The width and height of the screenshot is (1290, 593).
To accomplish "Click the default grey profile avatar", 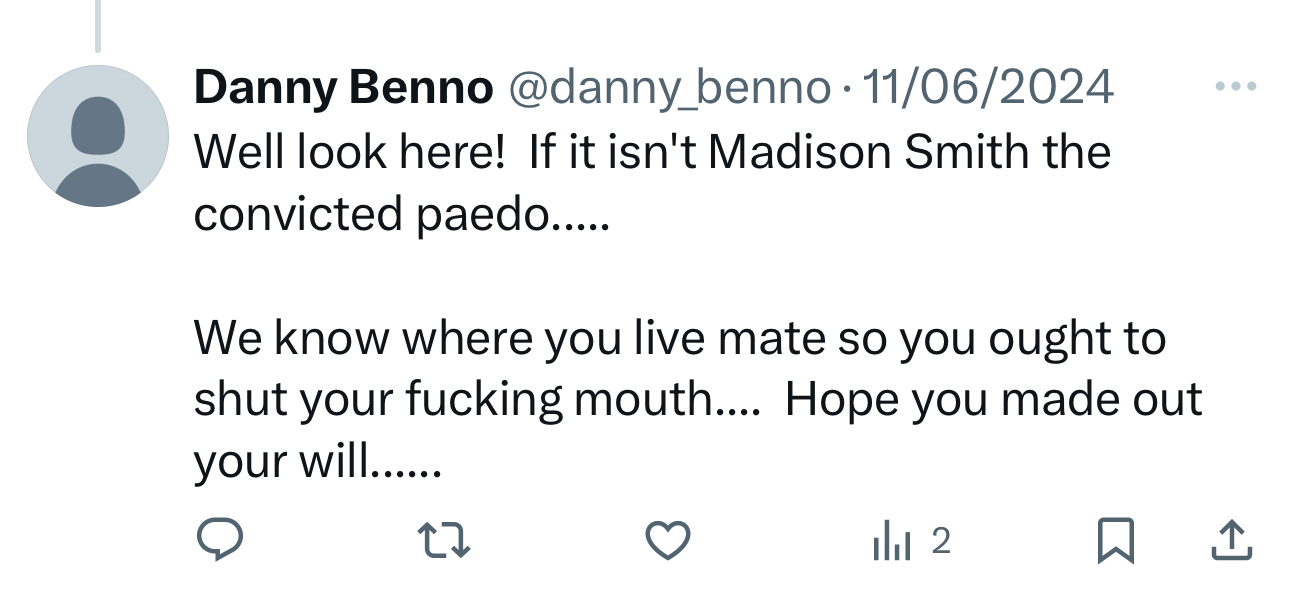I will click(98, 136).
